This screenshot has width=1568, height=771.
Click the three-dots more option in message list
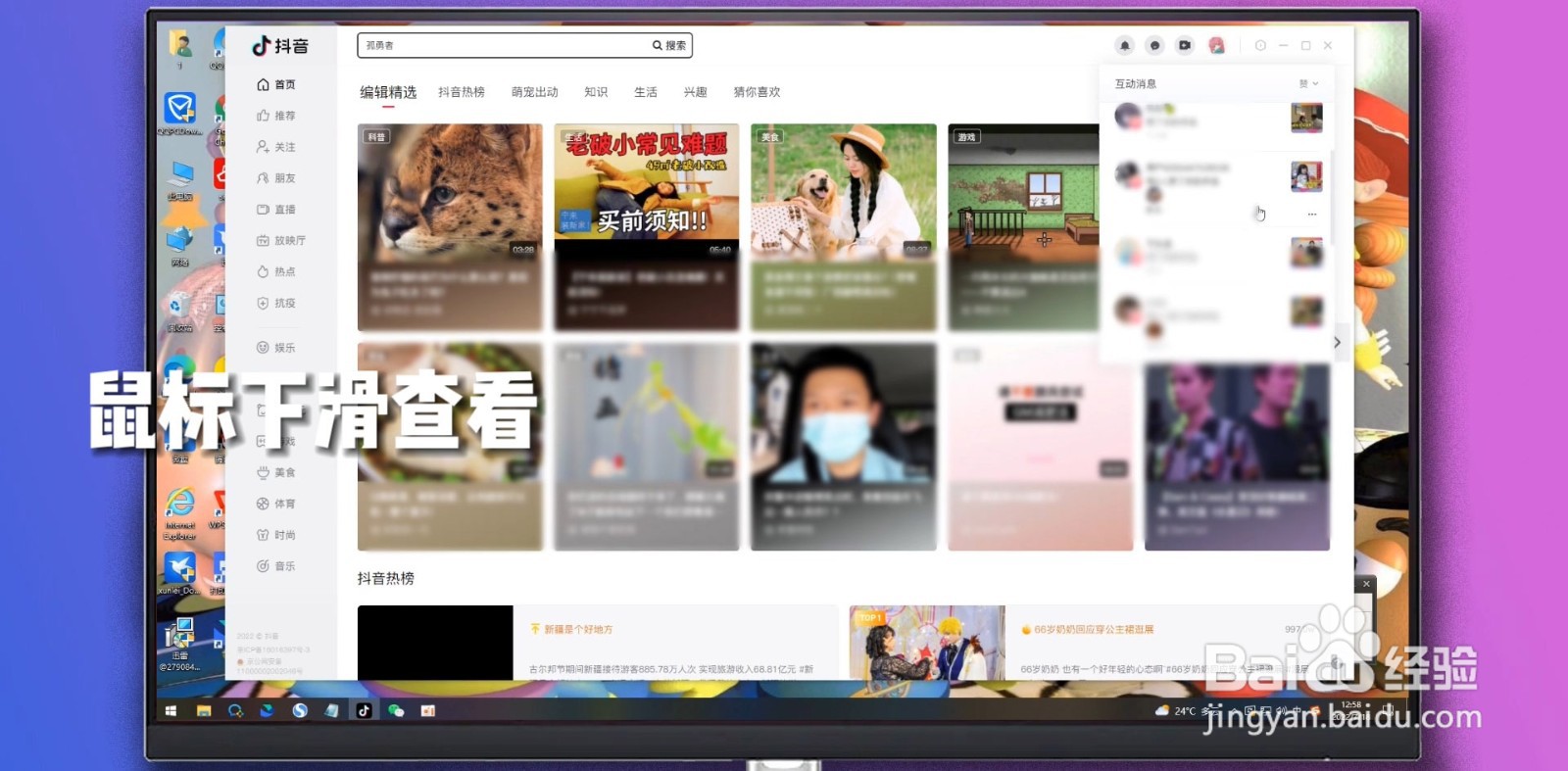[x=1312, y=215]
